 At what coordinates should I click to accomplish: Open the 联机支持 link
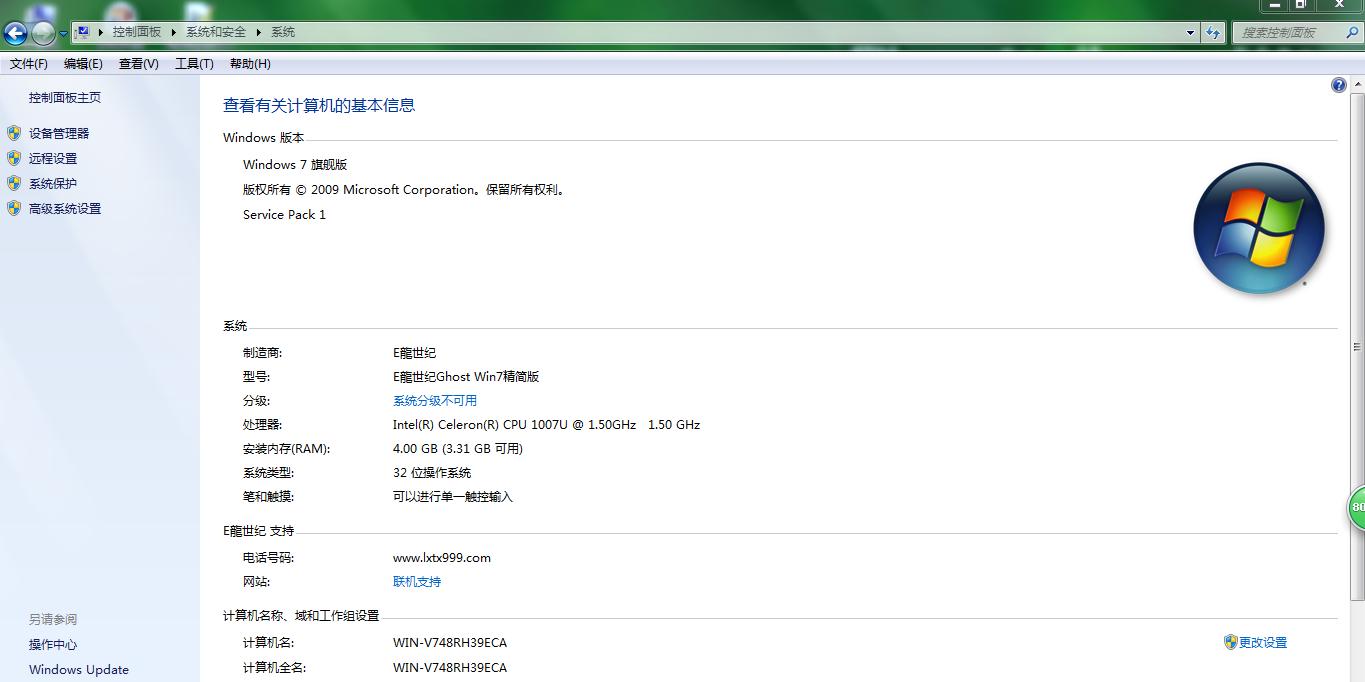[x=416, y=581]
